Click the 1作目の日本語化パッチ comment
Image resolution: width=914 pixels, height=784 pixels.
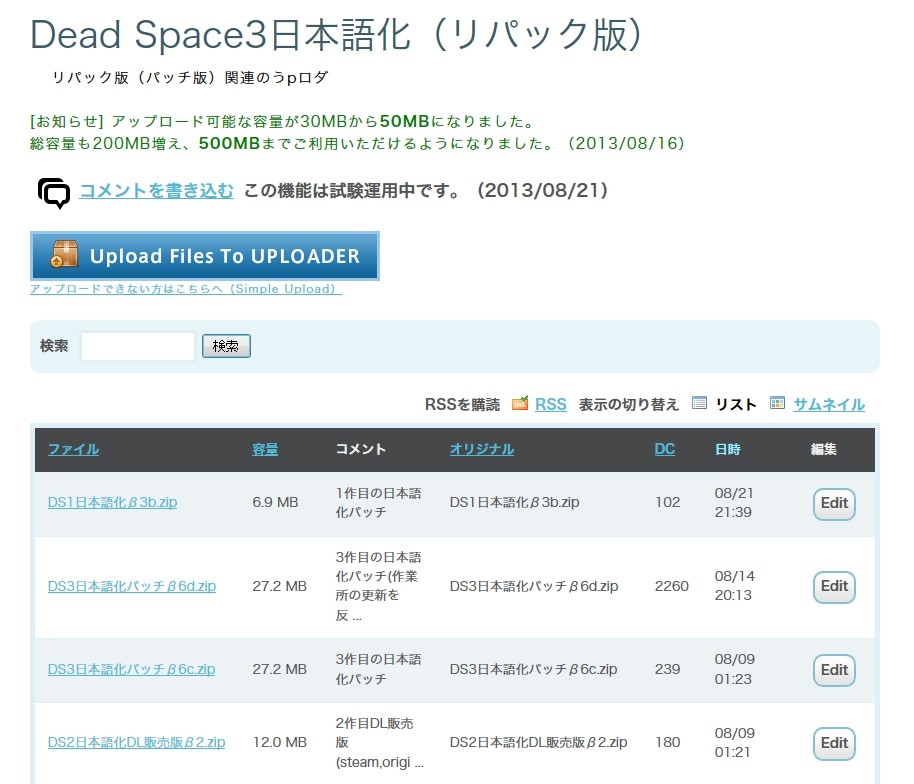(x=378, y=502)
